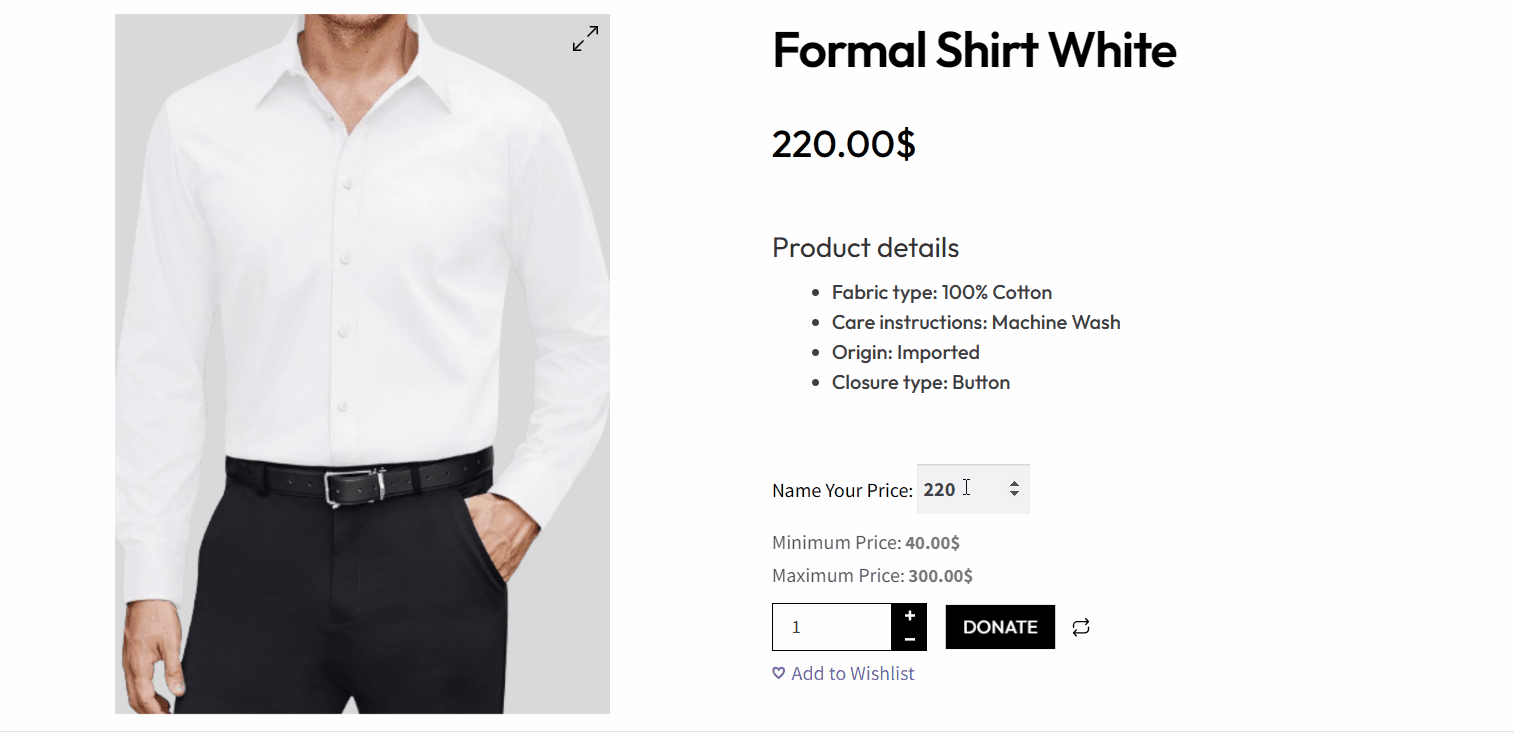Image resolution: width=1514 pixels, height=732 pixels.
Task: Click the Maximum Price 300.00$ text
Action: point(872,576)
